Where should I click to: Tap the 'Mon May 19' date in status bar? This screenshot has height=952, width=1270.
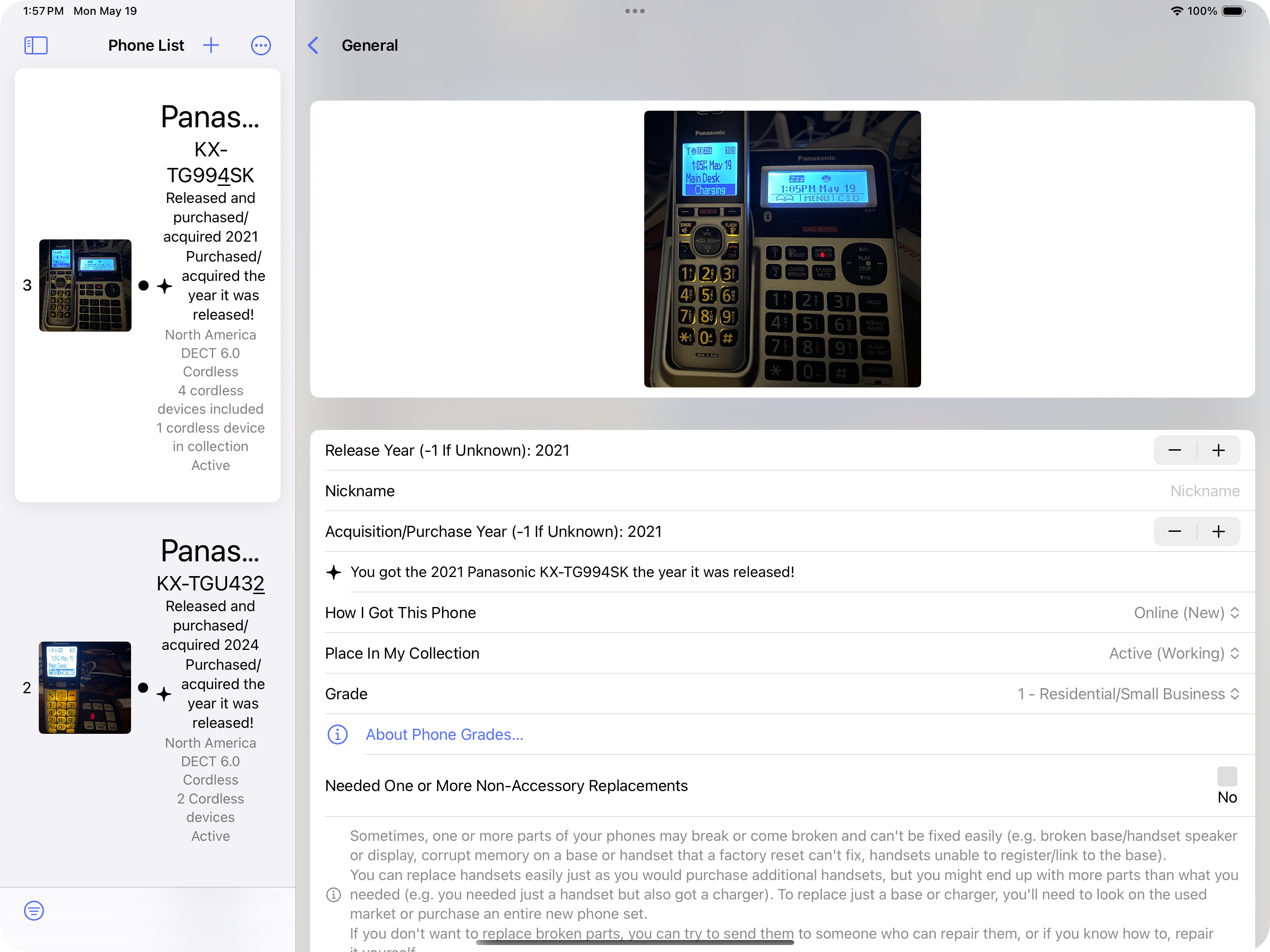click(x=105, y=11)
